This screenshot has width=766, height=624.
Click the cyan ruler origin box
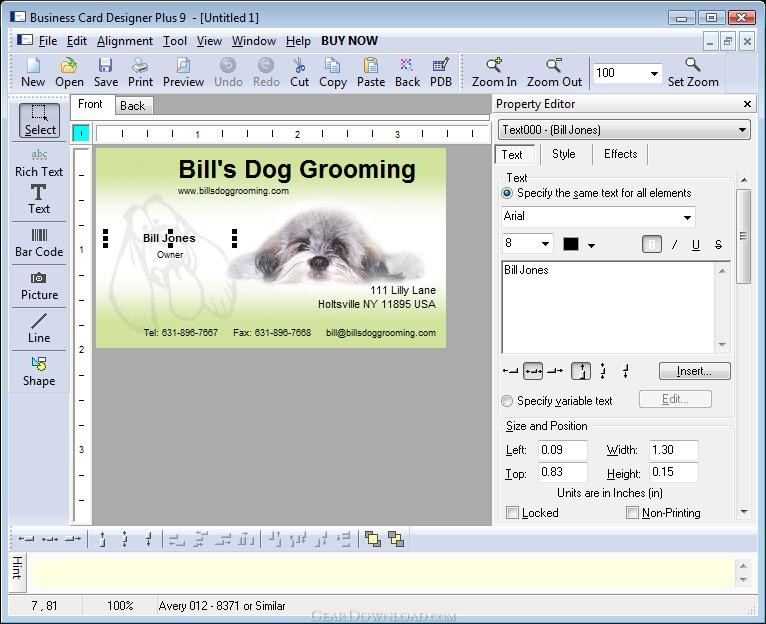click(81, 133)
